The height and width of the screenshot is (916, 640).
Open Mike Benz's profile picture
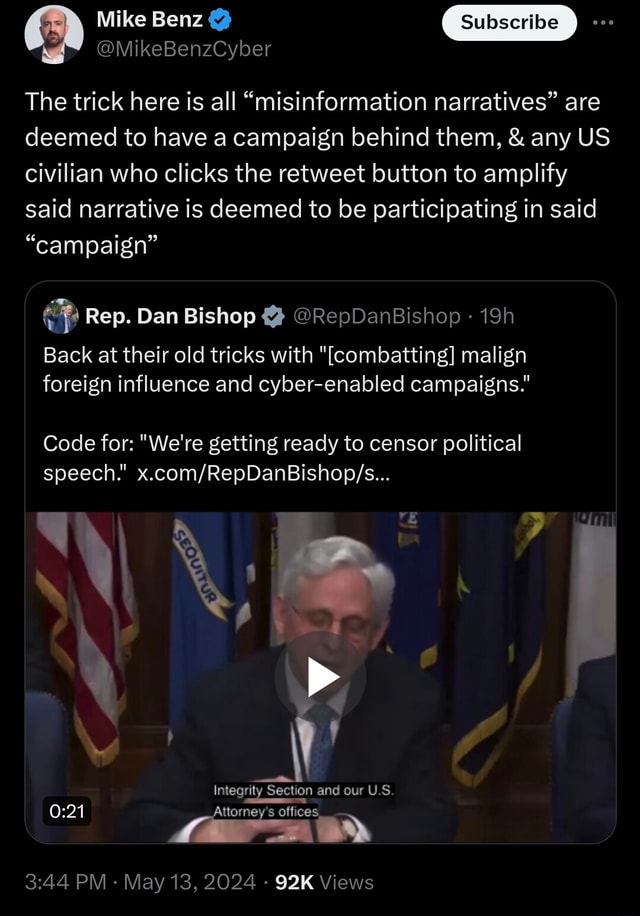(x=54, y=35)
